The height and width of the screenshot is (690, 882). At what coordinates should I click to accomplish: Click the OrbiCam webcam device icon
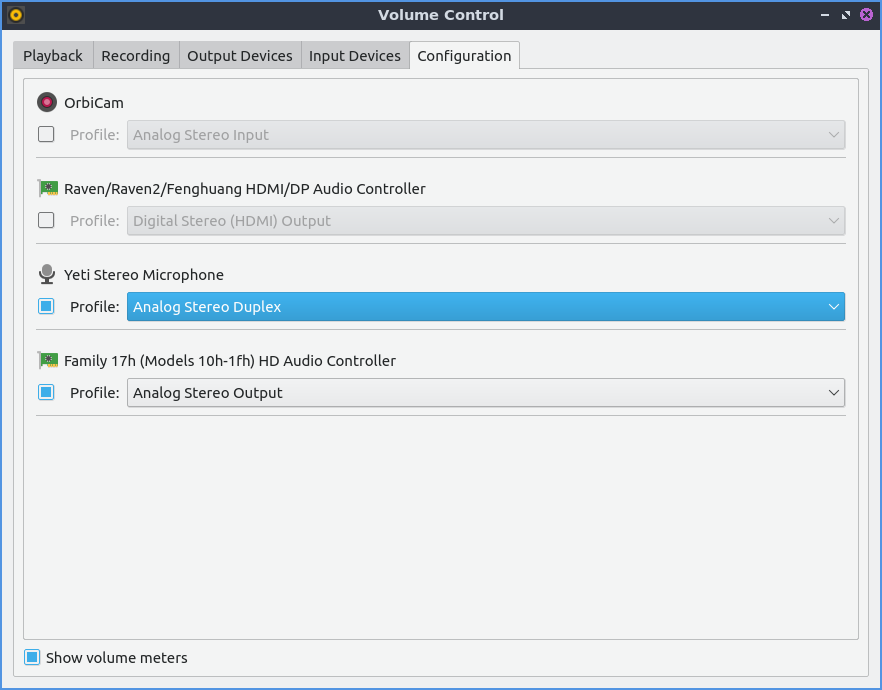(47, 102)
